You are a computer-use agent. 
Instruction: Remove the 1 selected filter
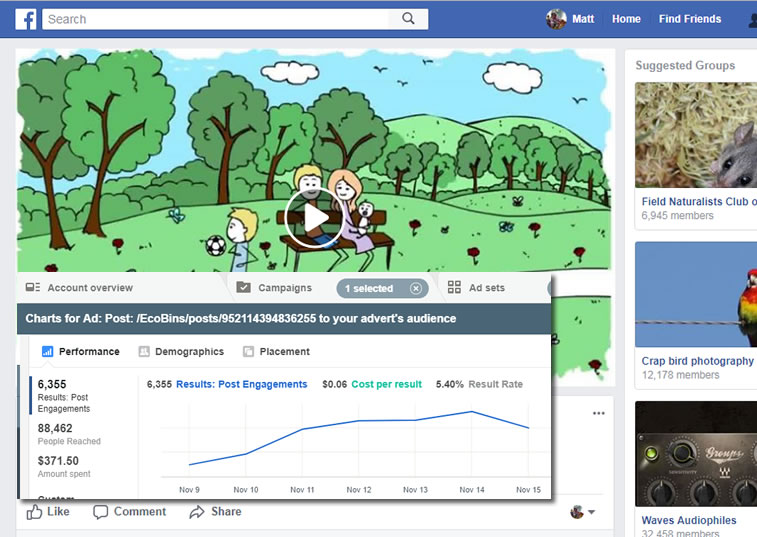click(416, 288)
